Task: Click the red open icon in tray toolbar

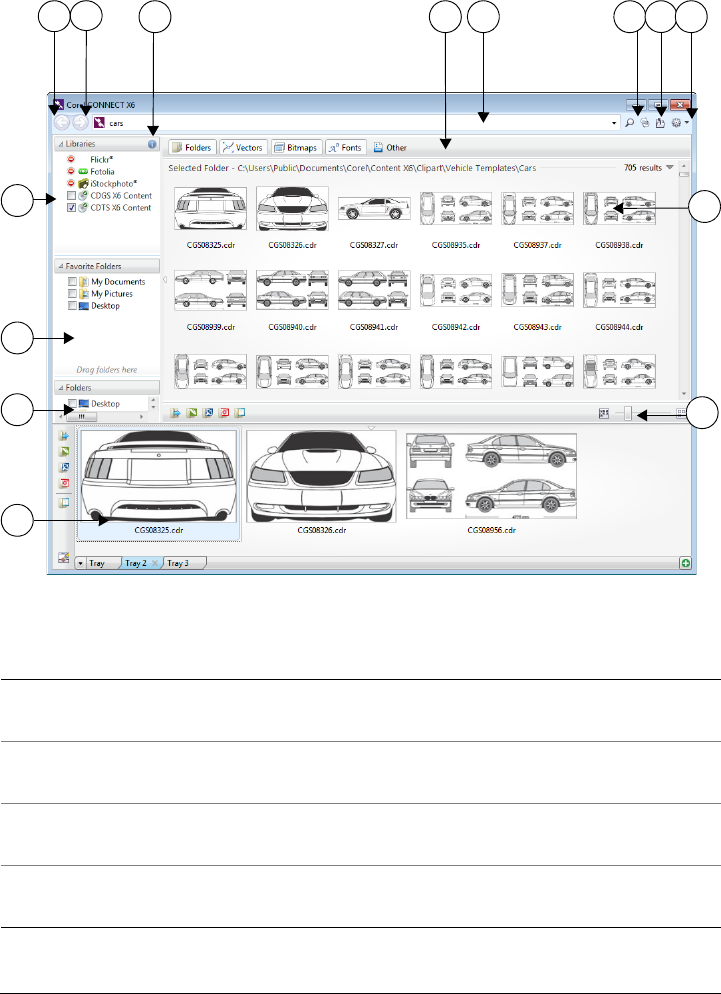Action: coord(64,484)
